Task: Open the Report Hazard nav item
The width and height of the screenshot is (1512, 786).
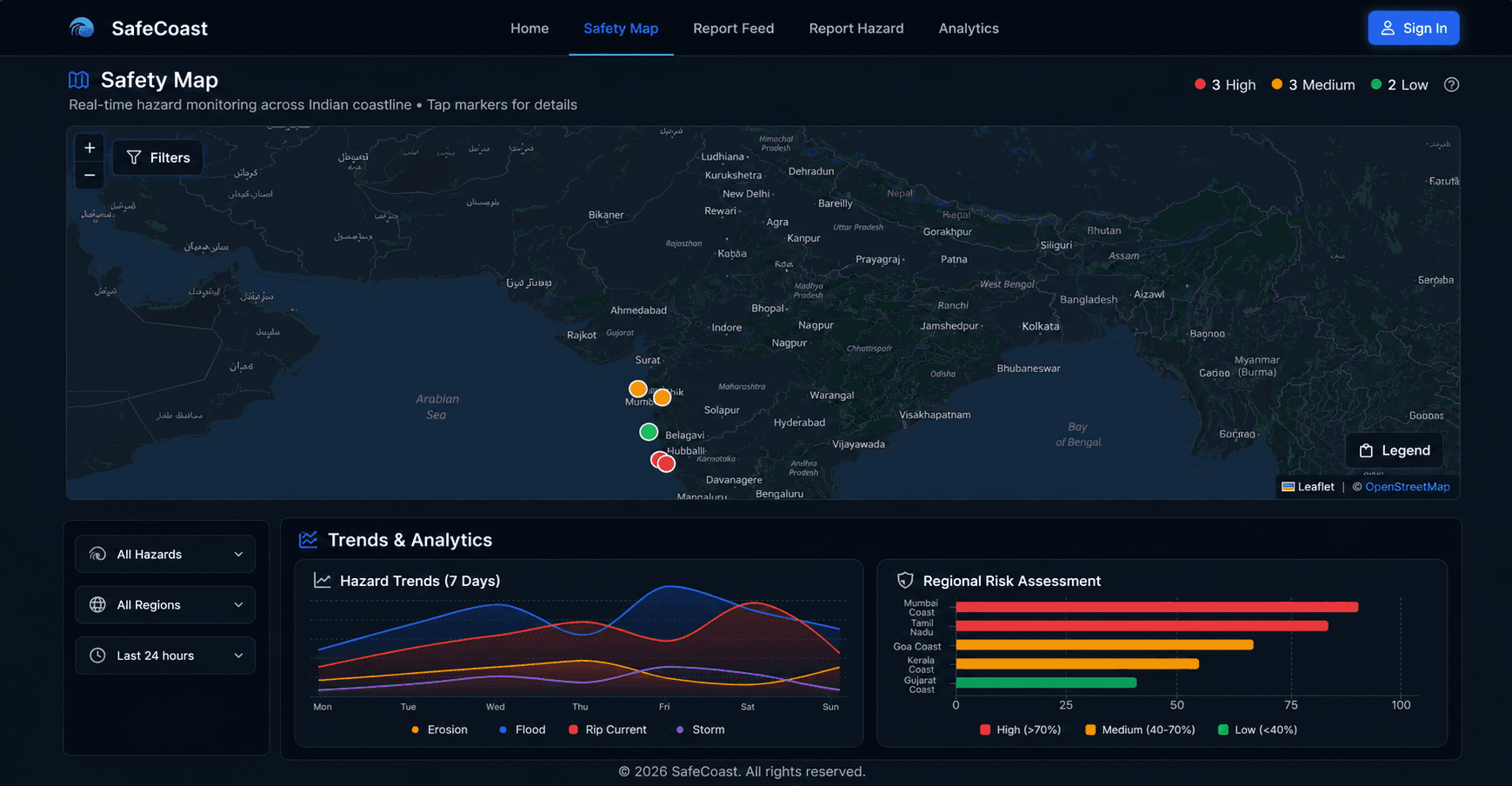Action: point(856,28)
